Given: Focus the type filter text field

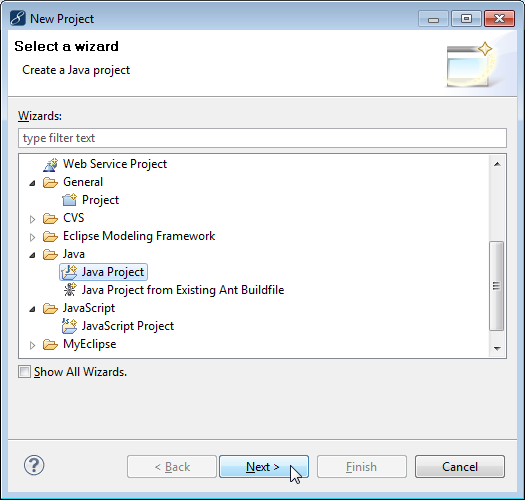Looking at the screenshot, I should click(x=262, y=138).
